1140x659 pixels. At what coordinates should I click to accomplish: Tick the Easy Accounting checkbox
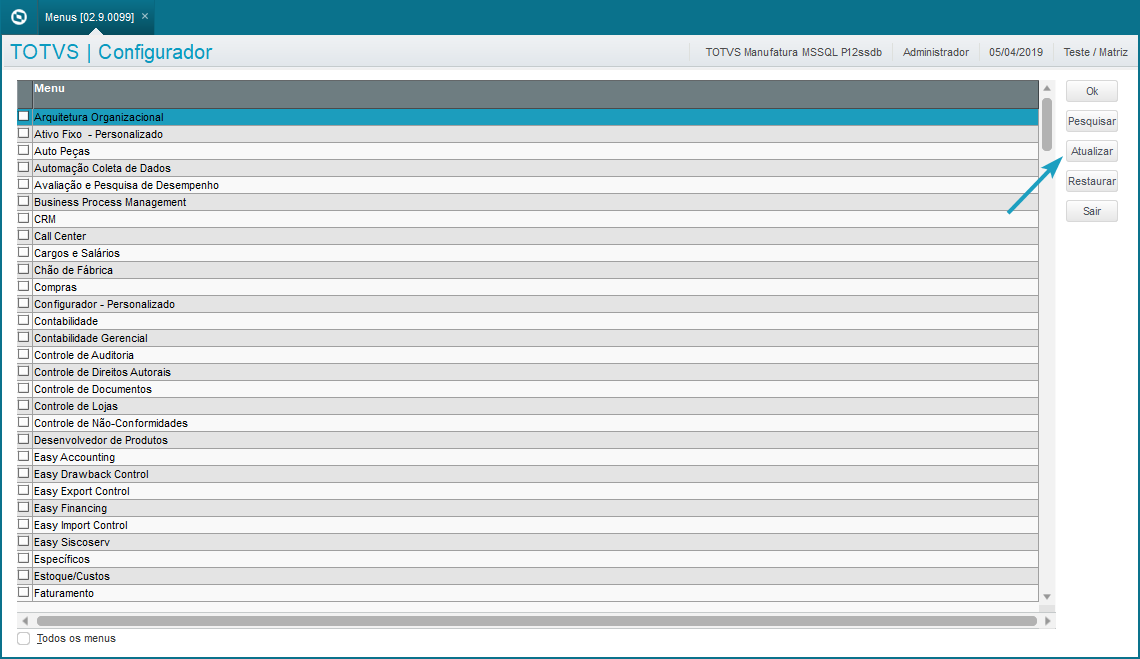coord(24,457)
